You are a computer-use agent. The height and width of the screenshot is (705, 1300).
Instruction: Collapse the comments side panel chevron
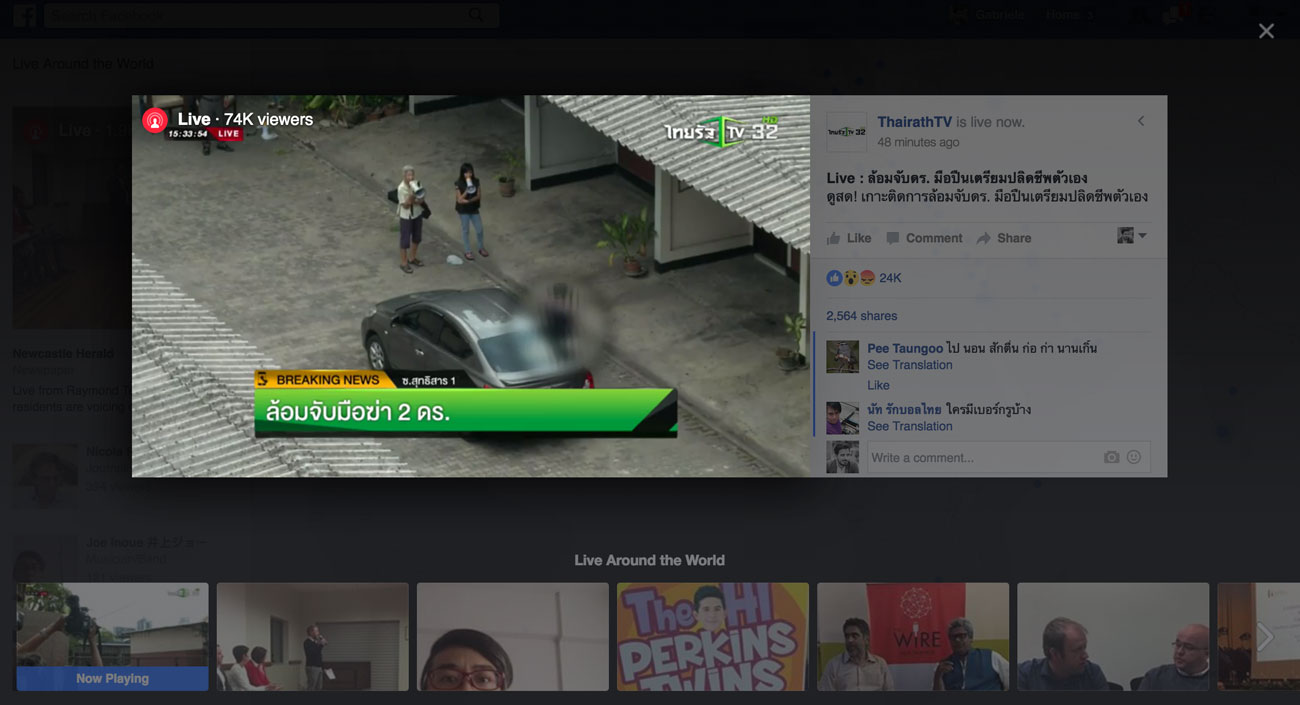(x=1141, y=121)
